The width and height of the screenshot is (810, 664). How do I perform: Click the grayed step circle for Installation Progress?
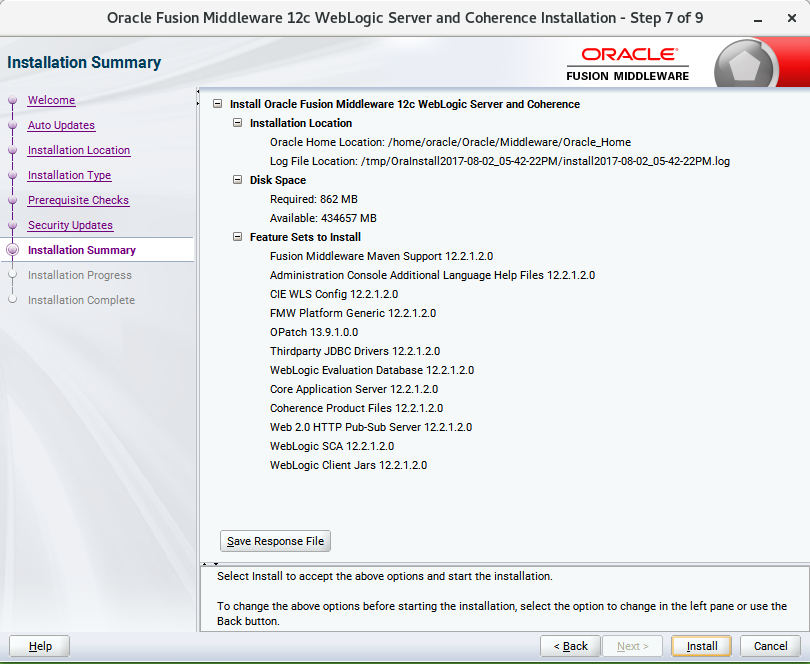[11, 275]
